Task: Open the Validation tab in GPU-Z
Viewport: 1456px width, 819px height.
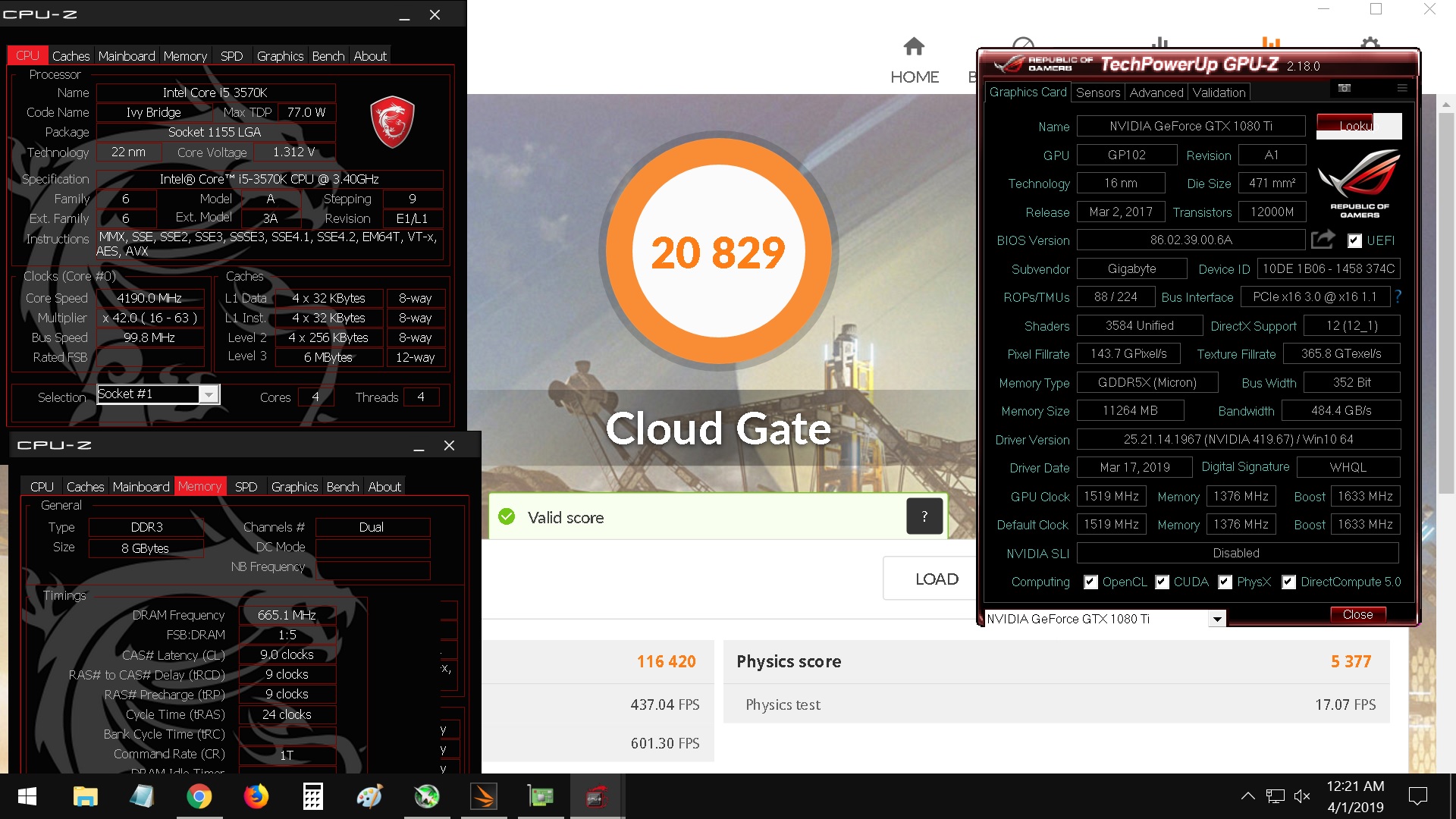Action: (x=1219, y=93)
